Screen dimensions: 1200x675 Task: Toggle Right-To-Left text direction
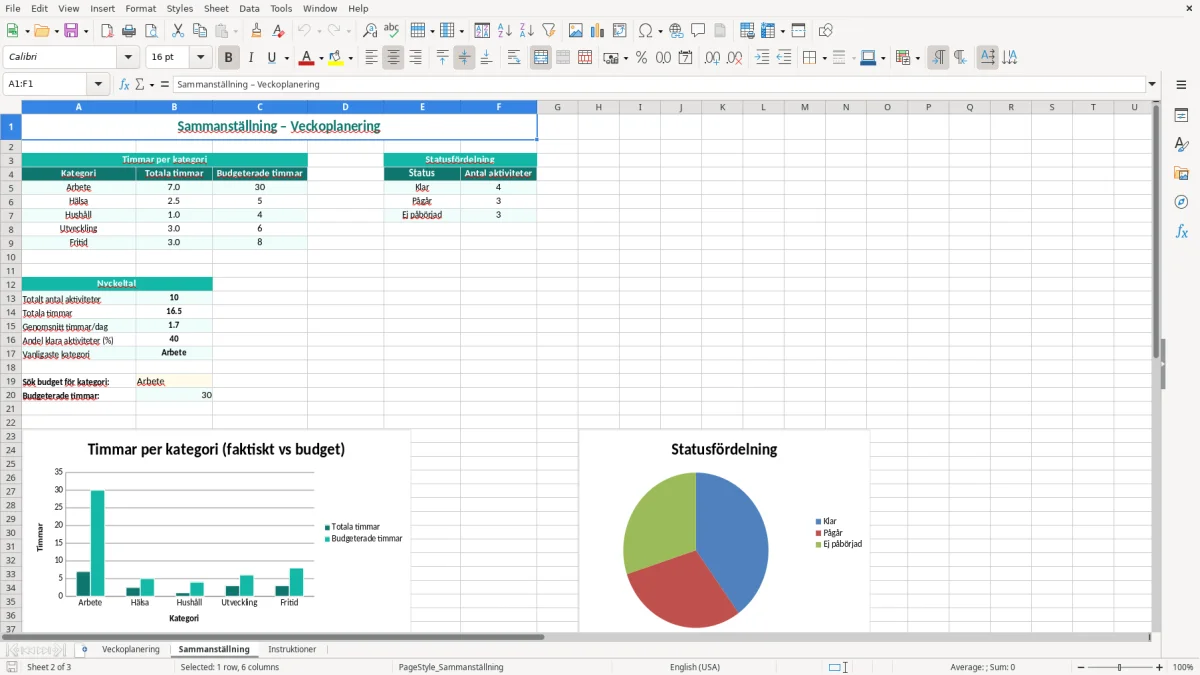click(960, 58)
